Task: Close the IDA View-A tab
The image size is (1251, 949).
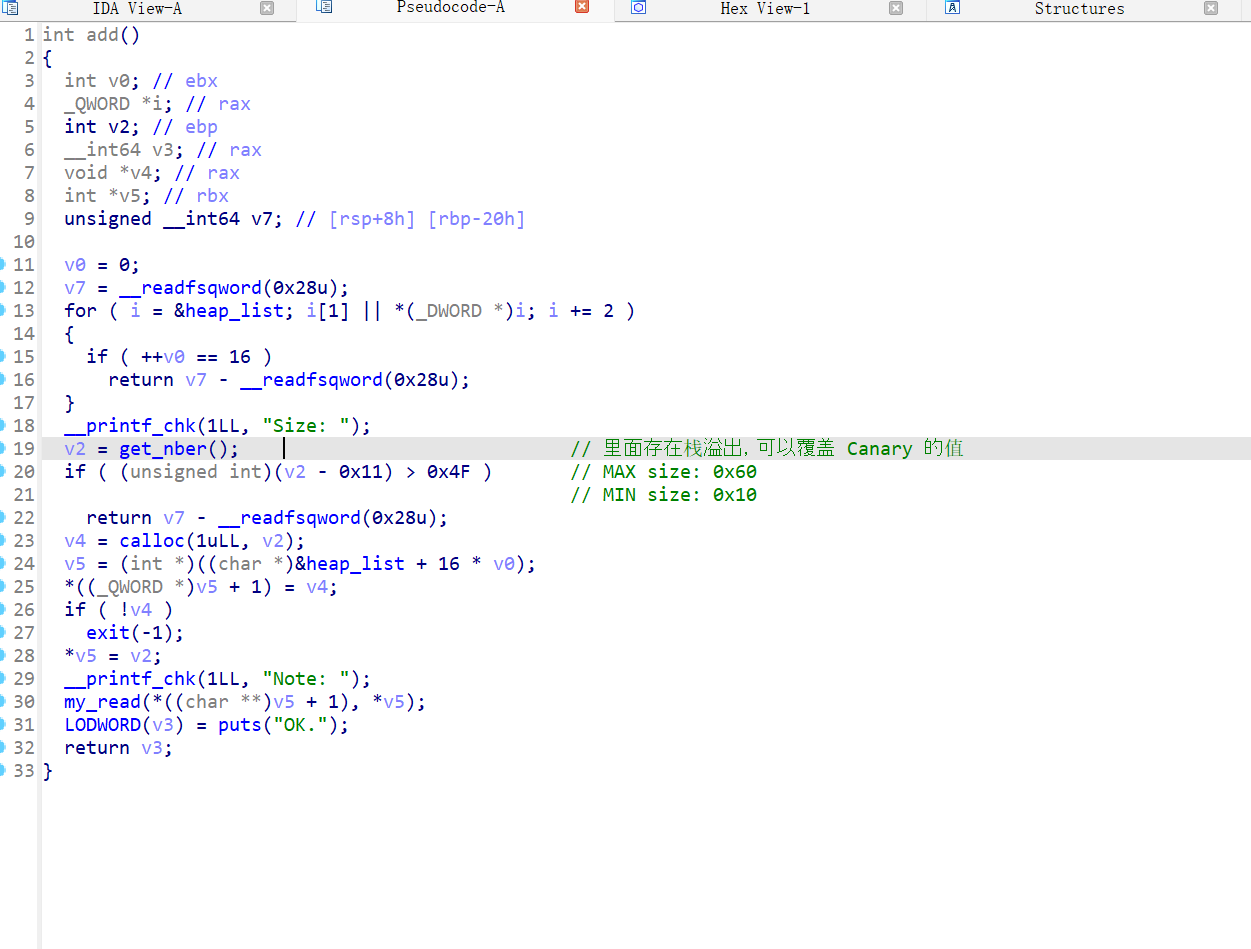Action: point(267,8)
